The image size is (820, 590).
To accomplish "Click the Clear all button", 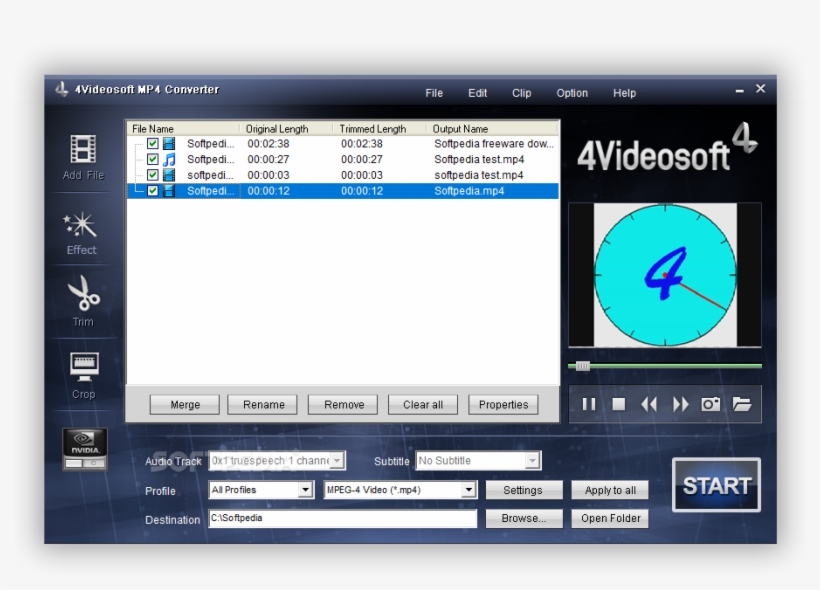I will 423,404.
